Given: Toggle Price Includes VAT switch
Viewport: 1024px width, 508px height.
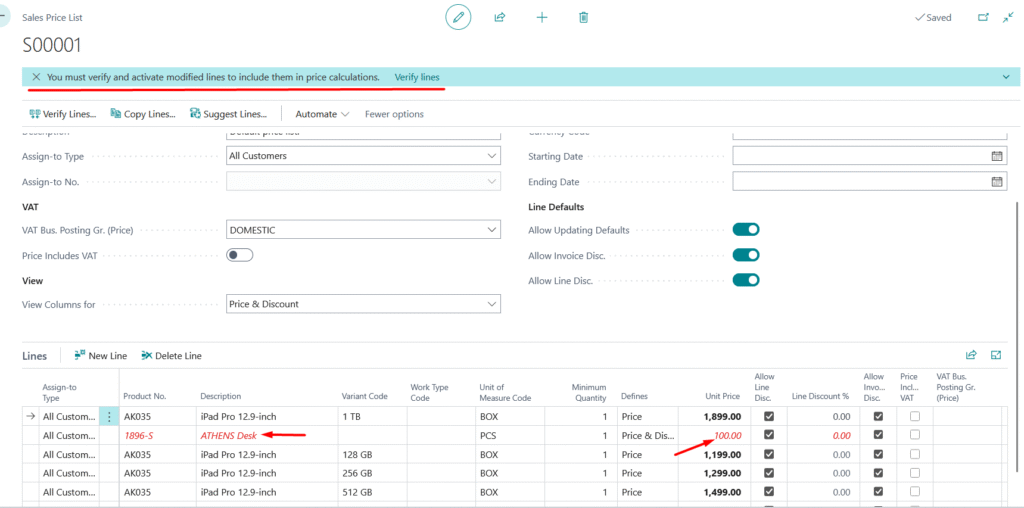Looking at the screenshot, I should click(x=240, y=255).
